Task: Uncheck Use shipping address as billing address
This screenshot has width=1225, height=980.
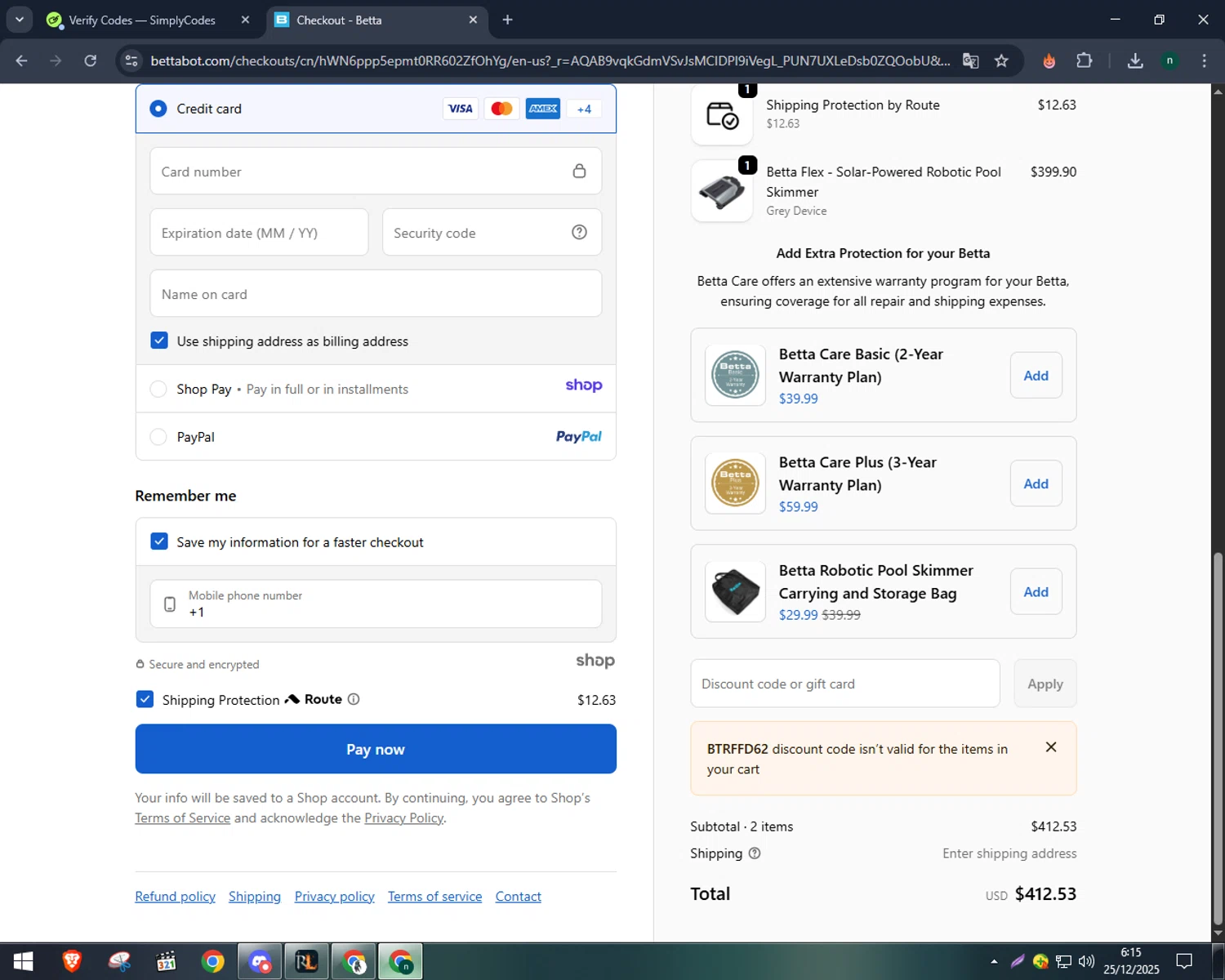Action: tap(159, 341)
